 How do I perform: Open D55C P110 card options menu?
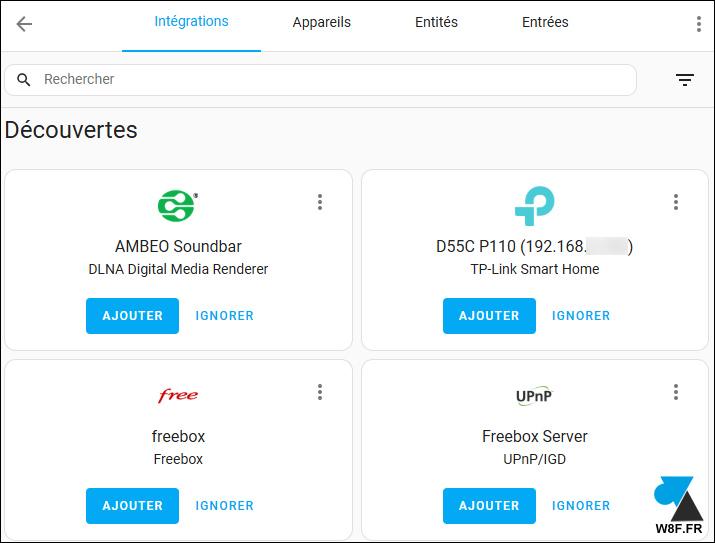[x=676, y=202]
